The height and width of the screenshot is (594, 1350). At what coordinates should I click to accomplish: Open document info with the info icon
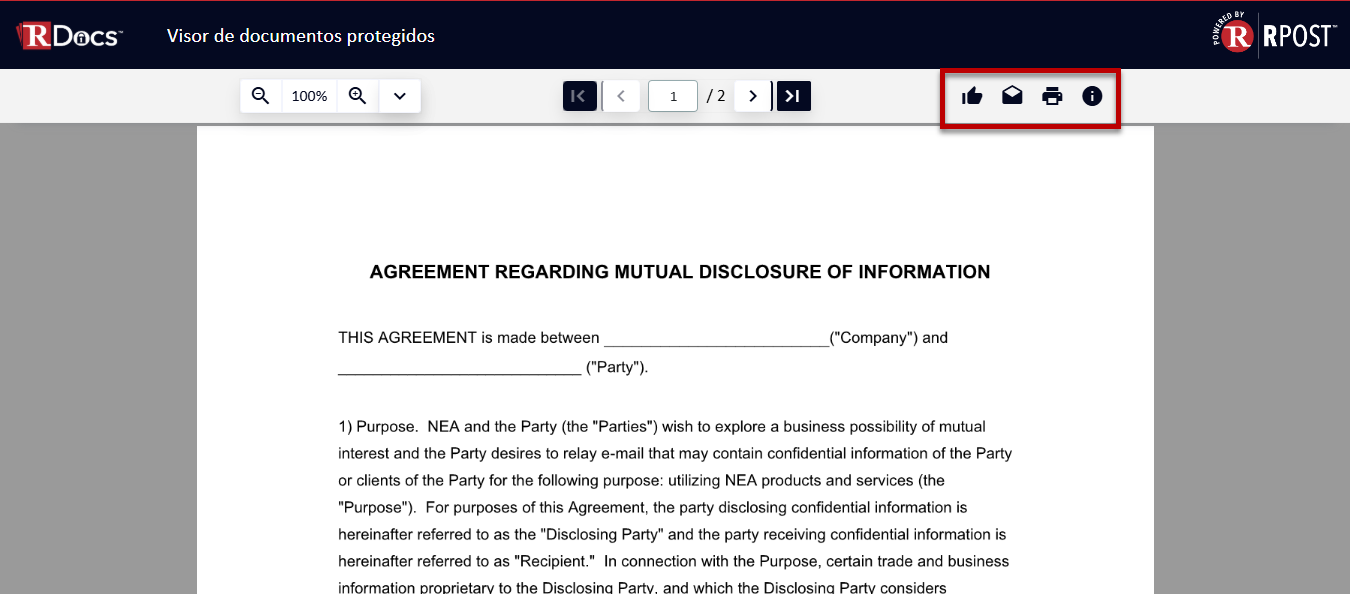[x=1092, y=96]
